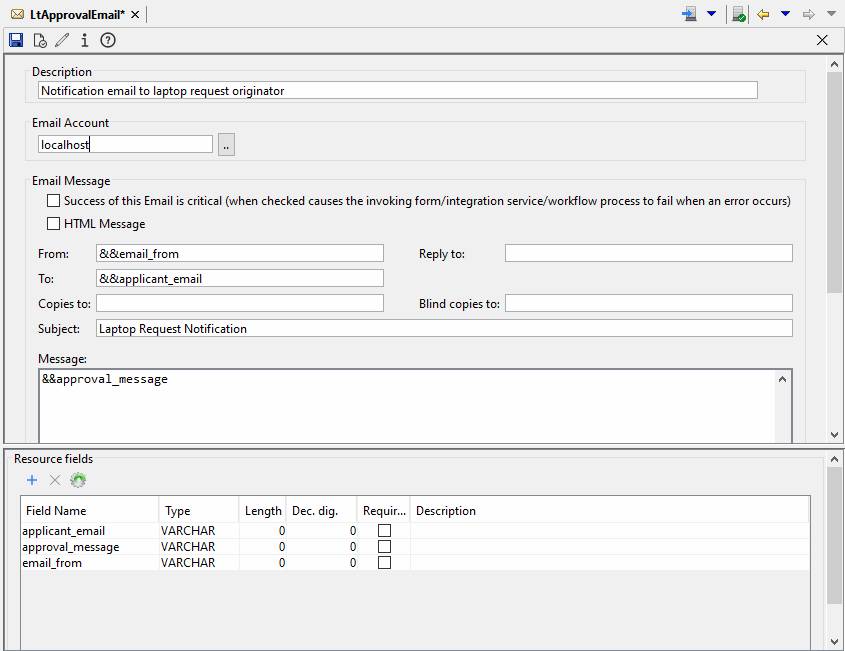Screen dimensions: 845x651
Task: Add a new resource field with plus
Action: (x=32, y=480)
